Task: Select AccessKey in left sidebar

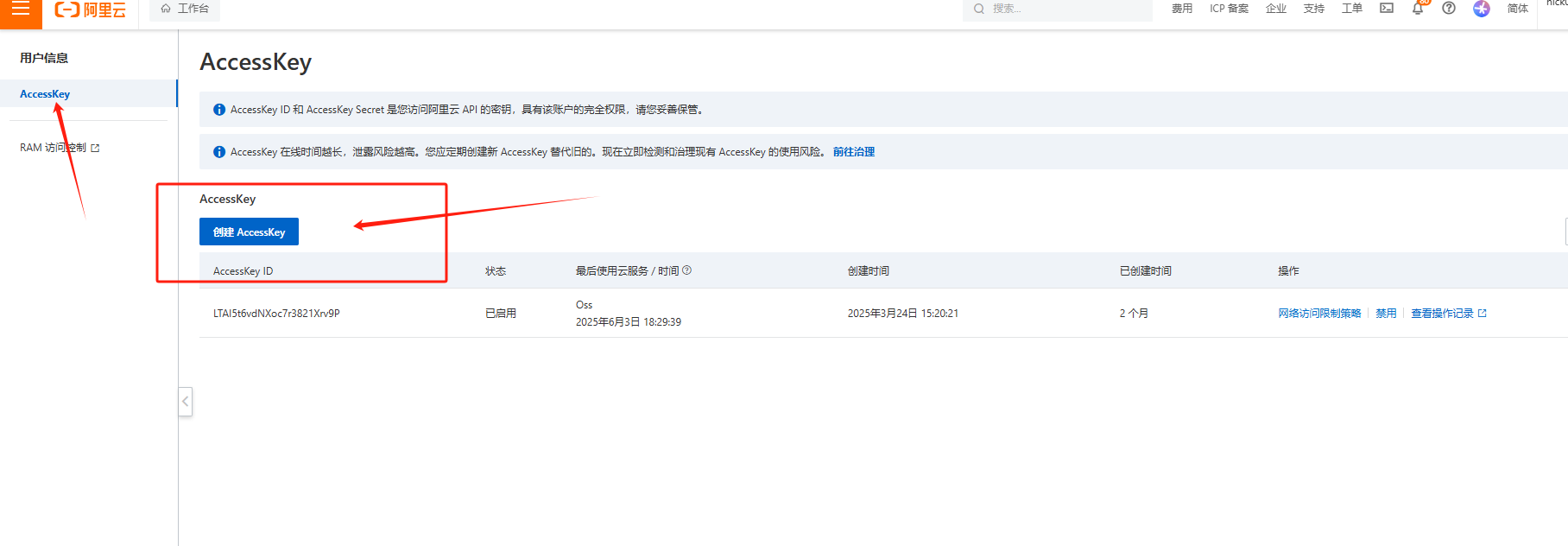Action: coord(89,93)
